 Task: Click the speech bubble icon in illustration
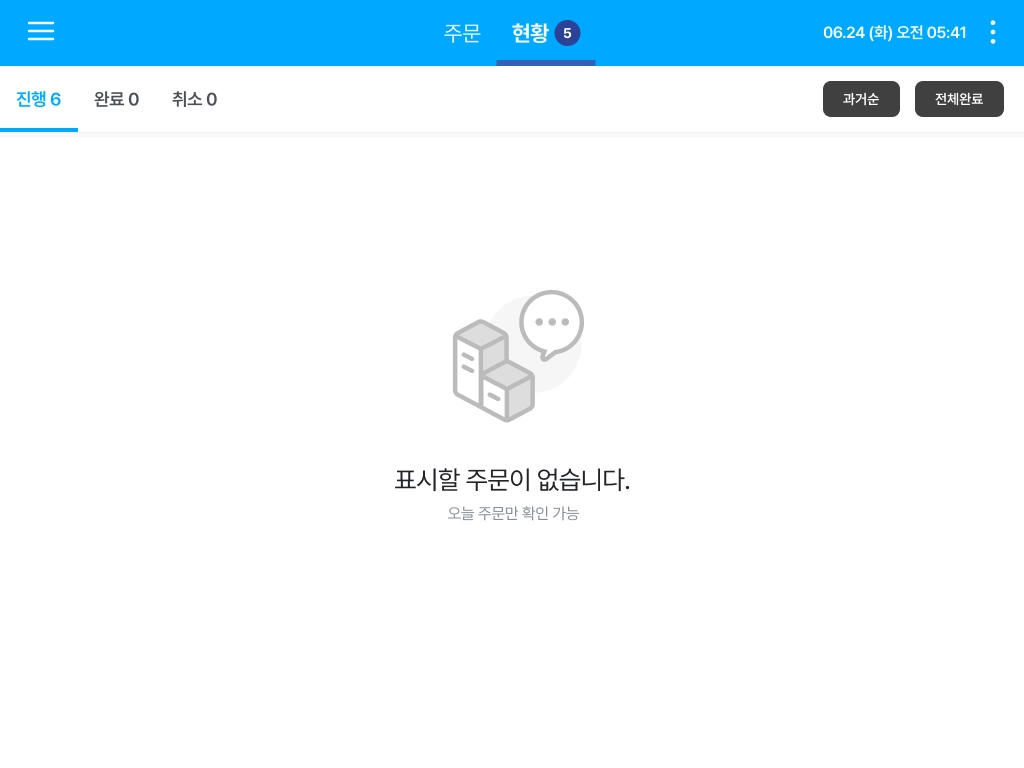(552, 325)
